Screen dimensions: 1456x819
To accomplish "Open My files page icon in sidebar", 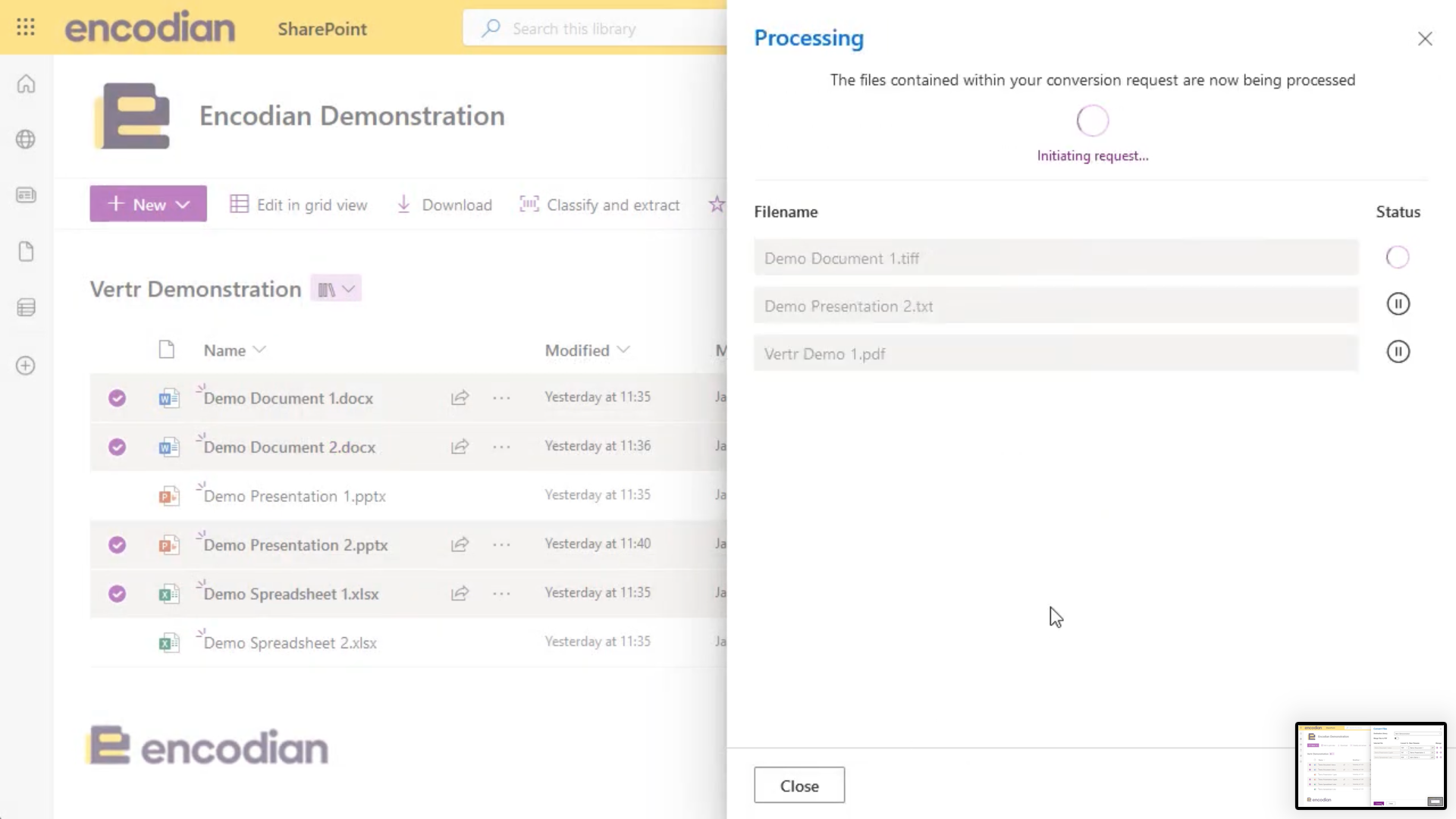I will tap(26, 252).
